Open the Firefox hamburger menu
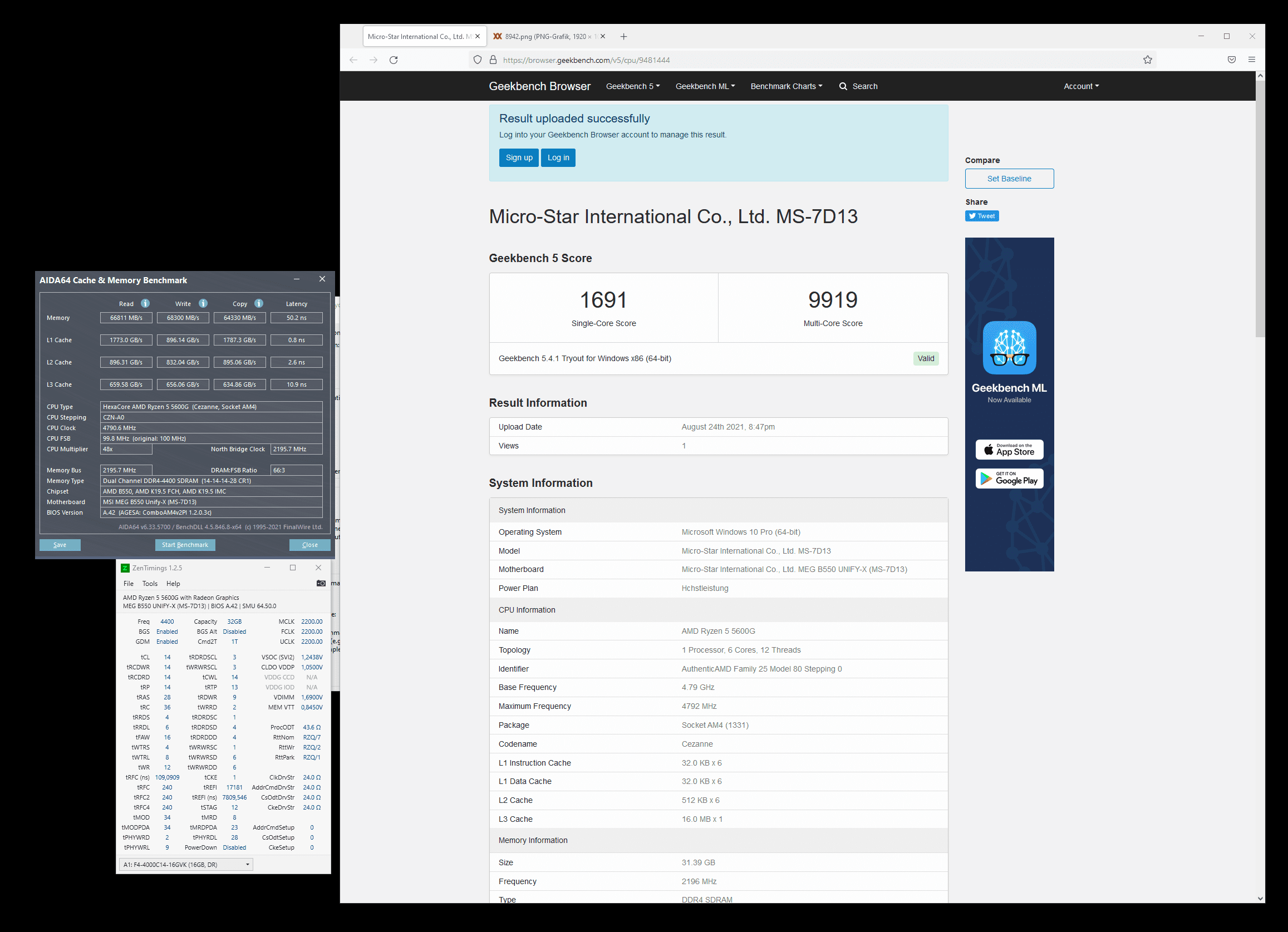The height and width of the screenshot is (932, 1288). click(1252, 60)
